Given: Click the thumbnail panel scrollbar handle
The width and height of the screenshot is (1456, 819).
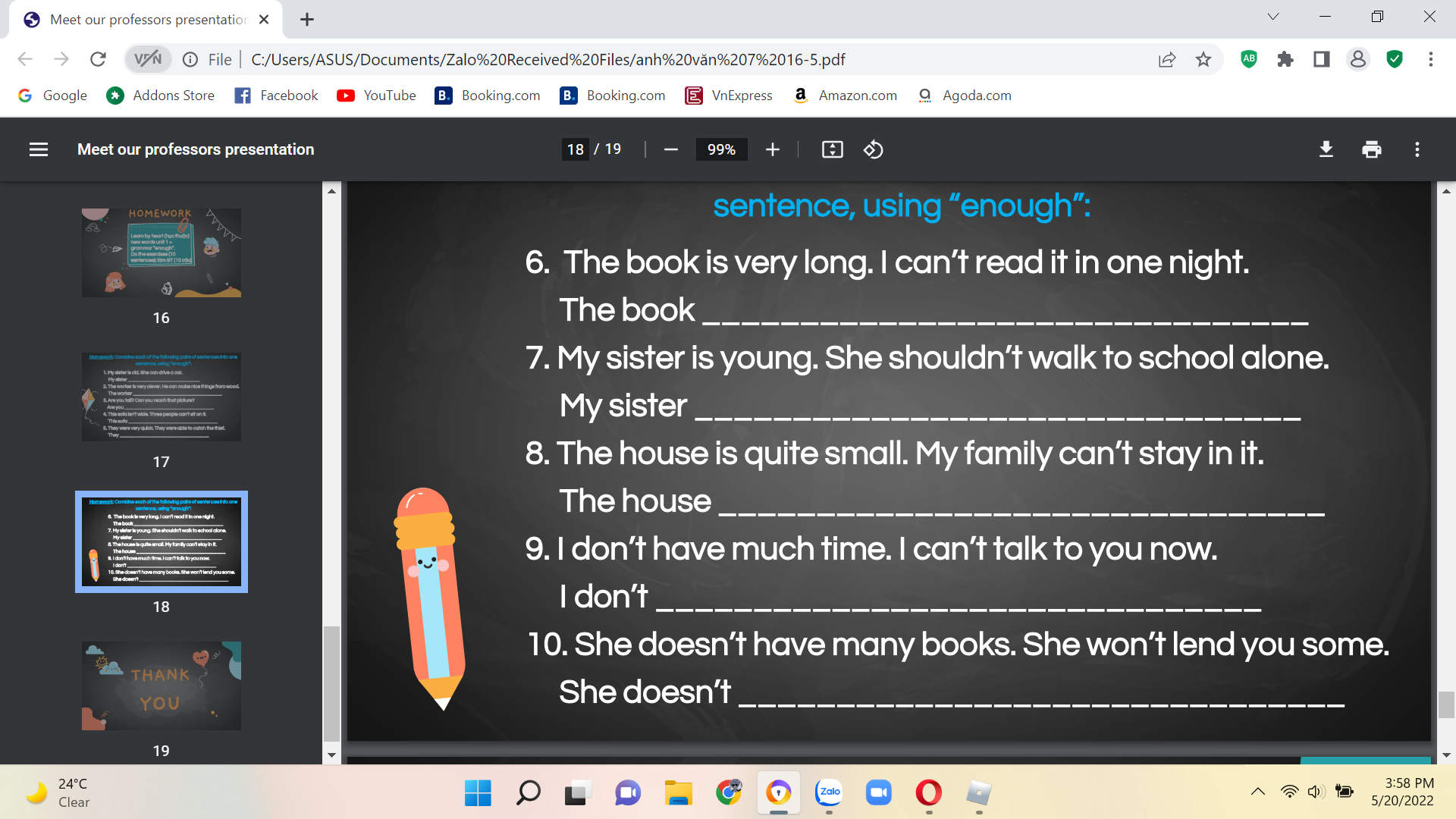Looking at the screenshot, I should point(331,683).
